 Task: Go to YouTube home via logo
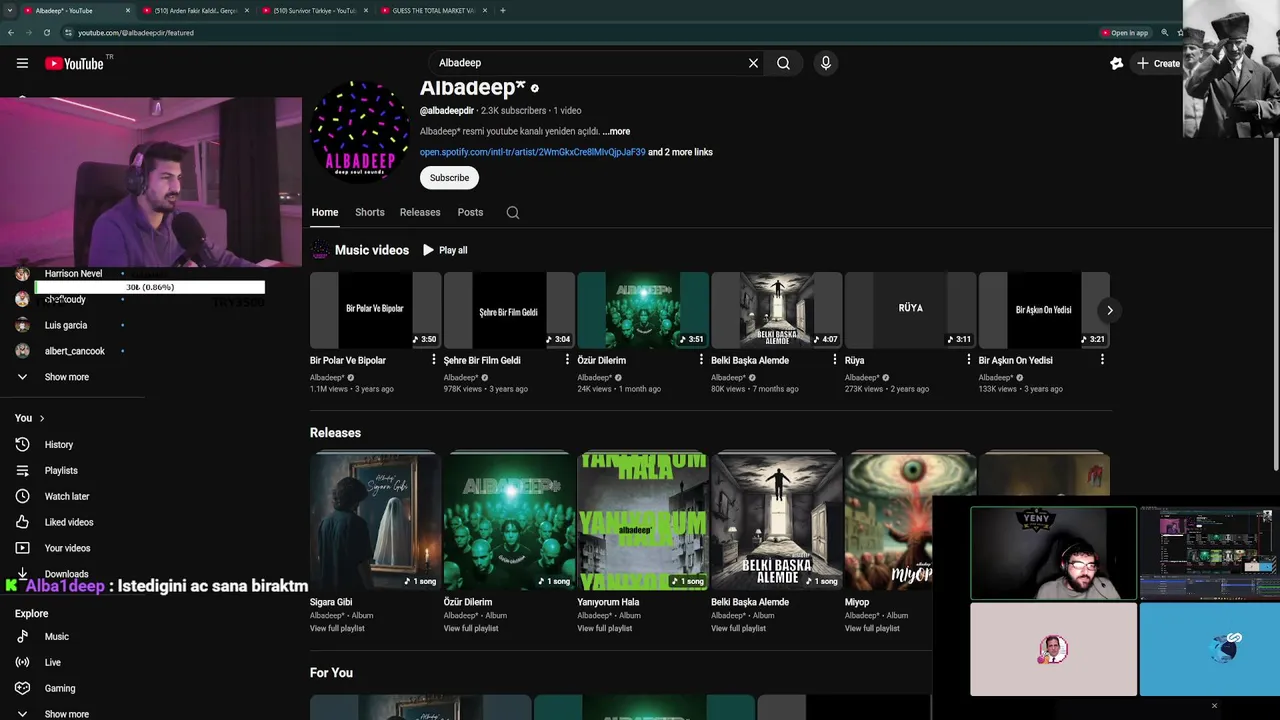point(74,63)
